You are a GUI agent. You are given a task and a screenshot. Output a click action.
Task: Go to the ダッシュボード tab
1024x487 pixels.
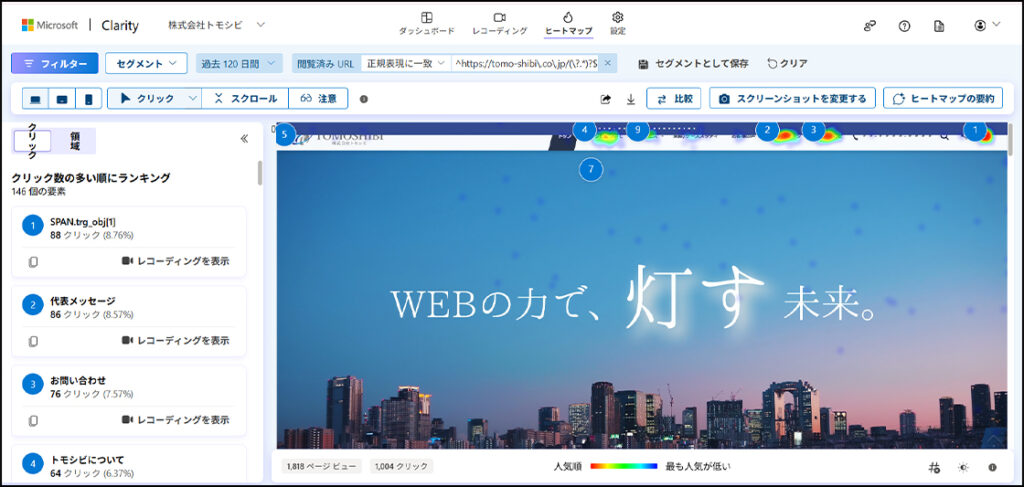click(x=426, y=24)
